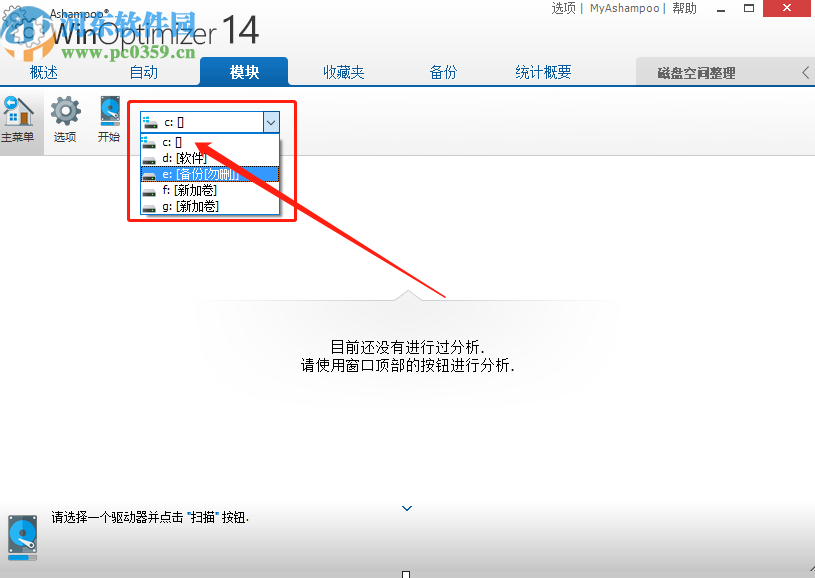
Task: Choose drive d: [软件] from list
Action: (210, 158)
